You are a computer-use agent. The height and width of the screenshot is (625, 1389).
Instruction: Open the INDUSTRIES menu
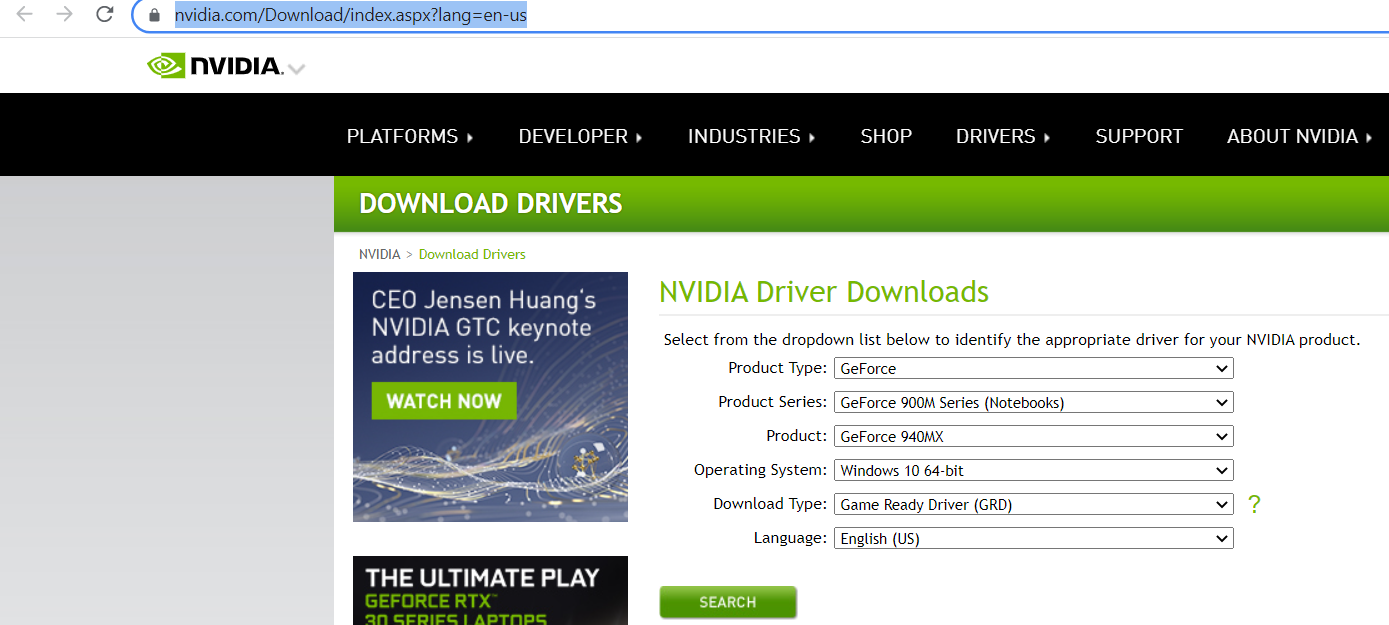click(751, 136)
